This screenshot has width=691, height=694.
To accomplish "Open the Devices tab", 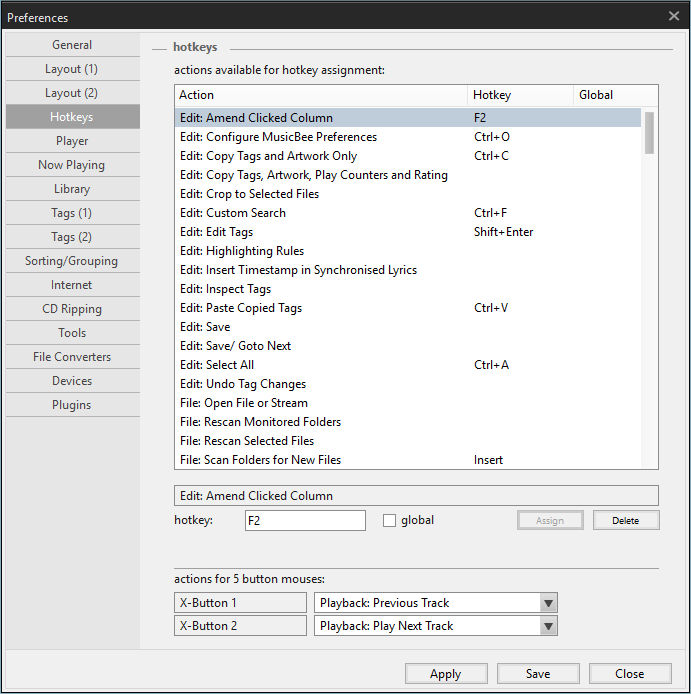I will [73, 381].
